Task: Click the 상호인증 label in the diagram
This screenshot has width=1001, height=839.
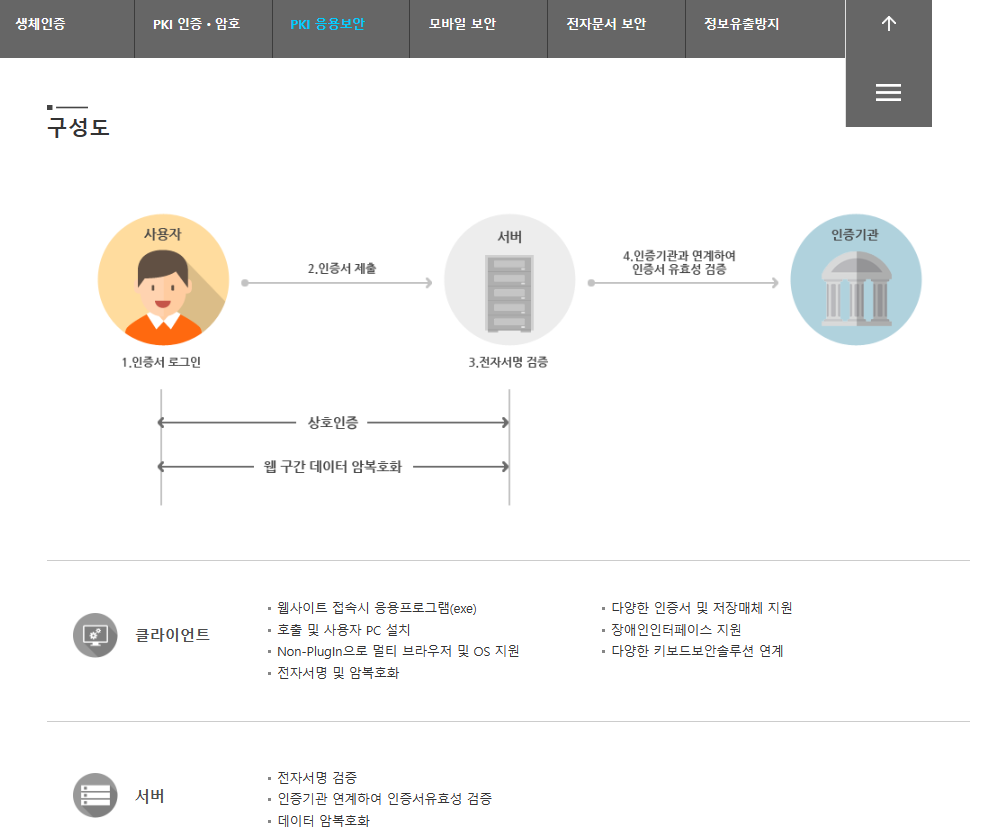Action: tap(334, 422)
